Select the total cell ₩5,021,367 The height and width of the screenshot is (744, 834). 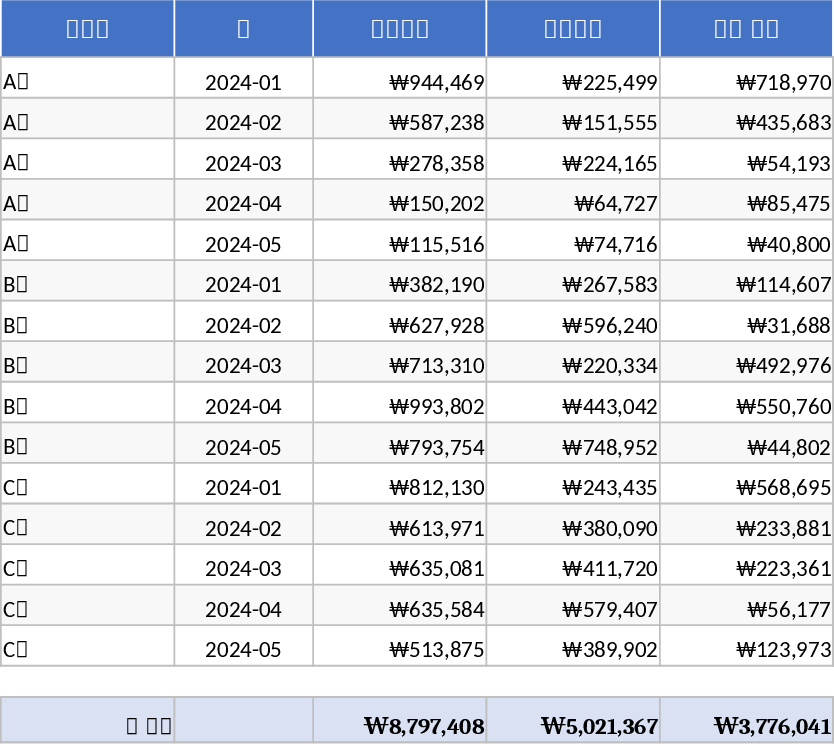pos(573,723)
